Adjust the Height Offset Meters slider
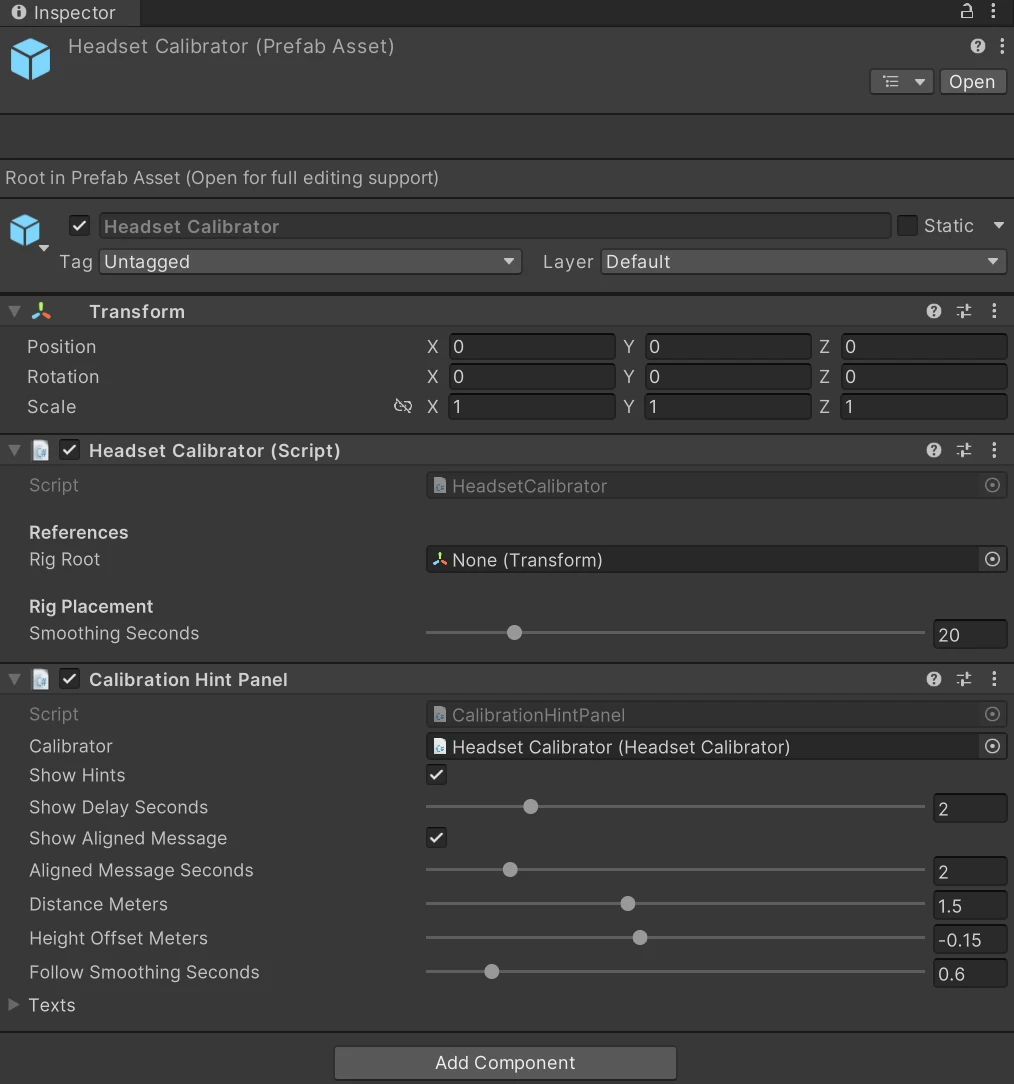Viewport: 1014px width, 1084px height. [675, 937]
